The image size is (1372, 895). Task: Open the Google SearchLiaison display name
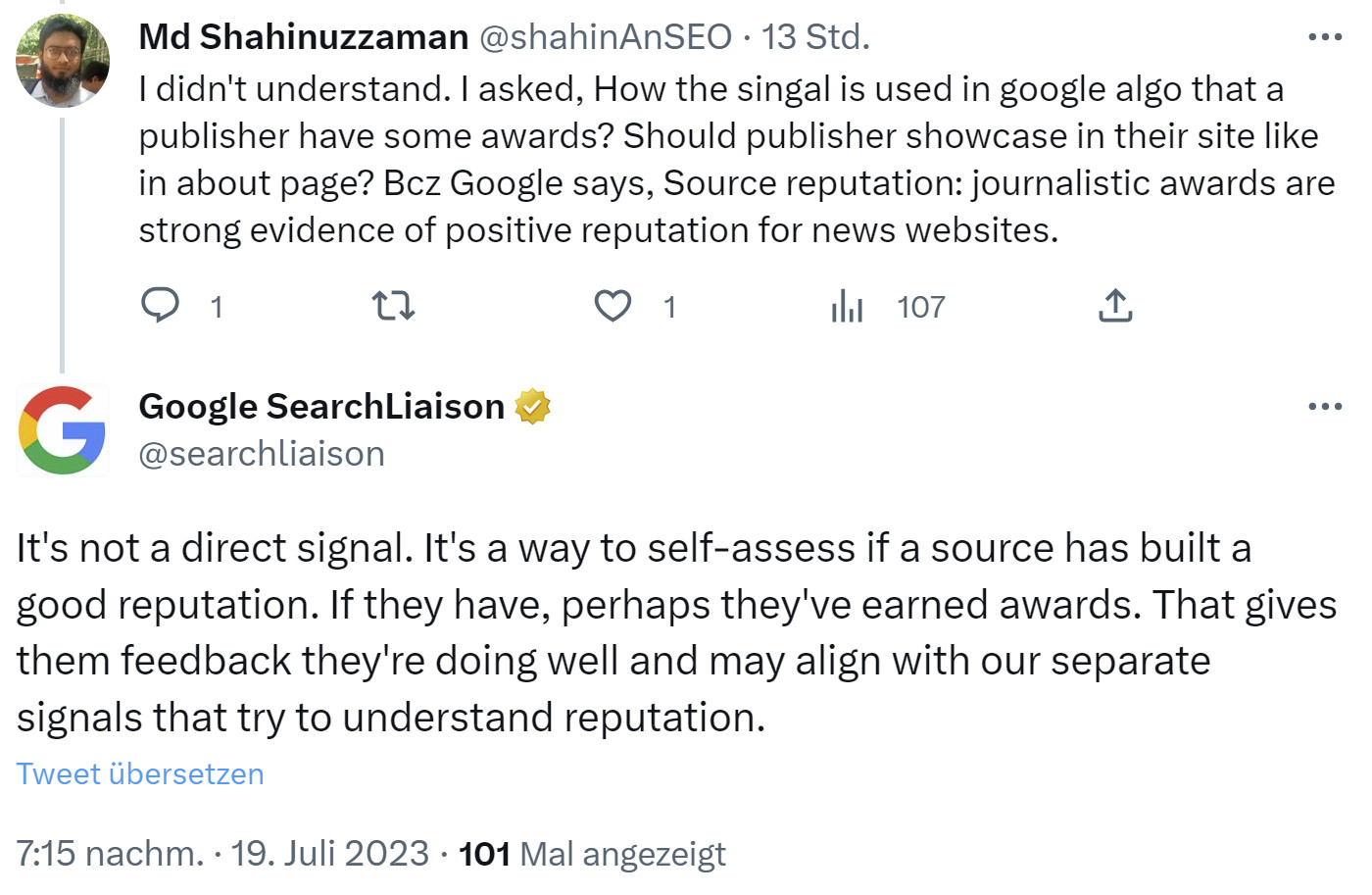tap(321, 406)
